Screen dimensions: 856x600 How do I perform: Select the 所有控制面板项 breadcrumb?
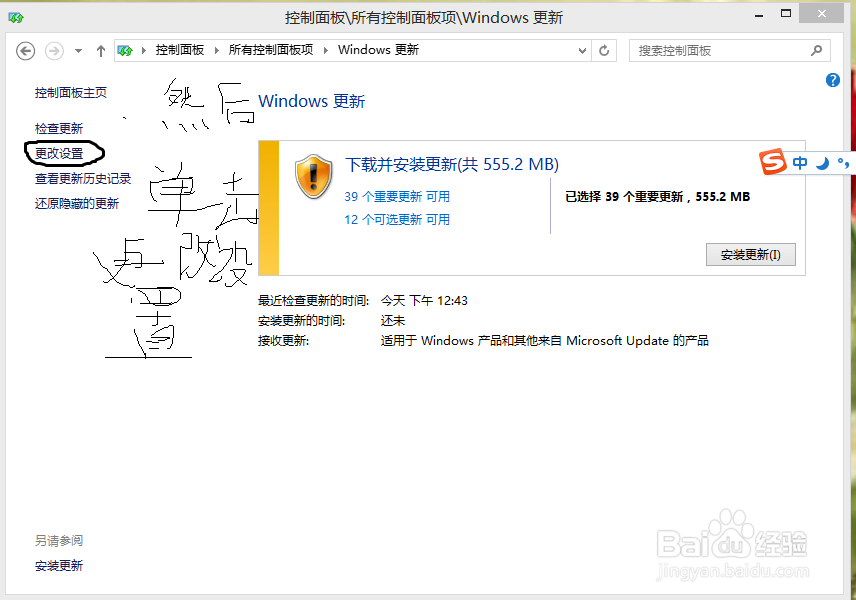[x=271, y=50]
